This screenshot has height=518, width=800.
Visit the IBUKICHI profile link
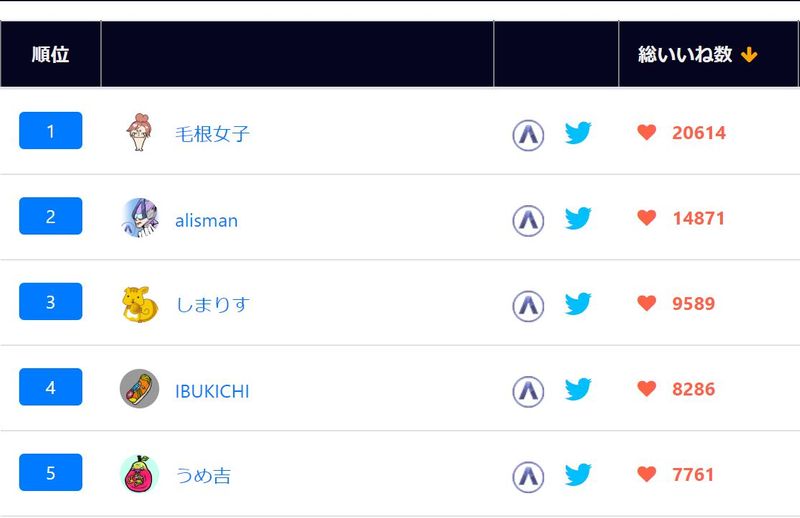(212, 391)
